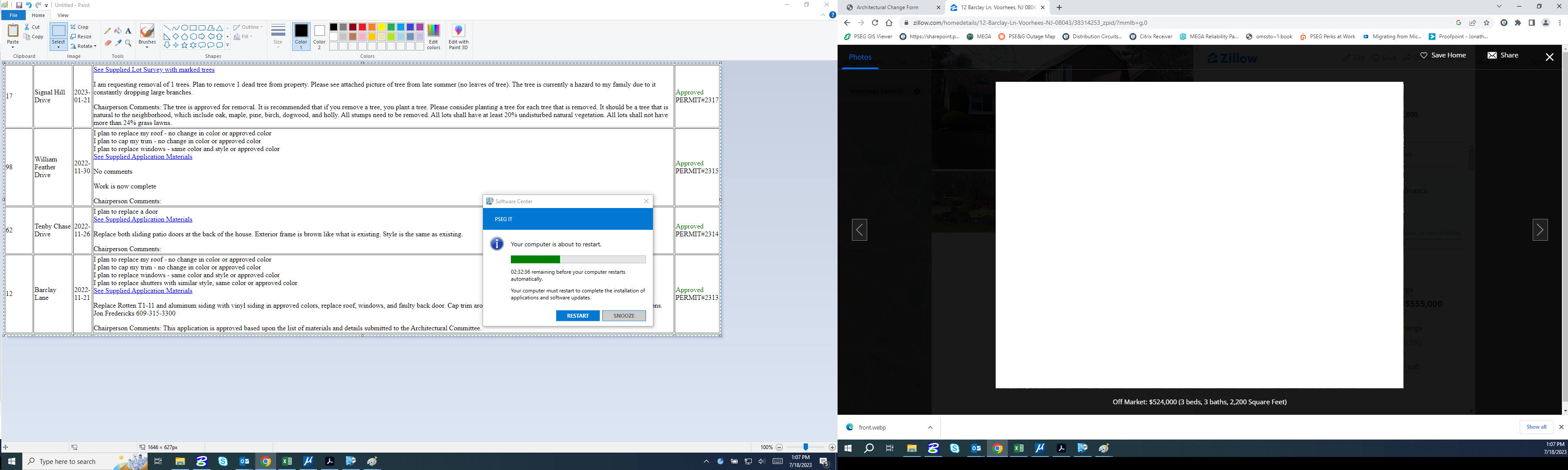Toggle Color 2 as active color
Image resolution: width=1568 pixels, height=470 pixels.
pyautogui.click(x=320, y=37)
